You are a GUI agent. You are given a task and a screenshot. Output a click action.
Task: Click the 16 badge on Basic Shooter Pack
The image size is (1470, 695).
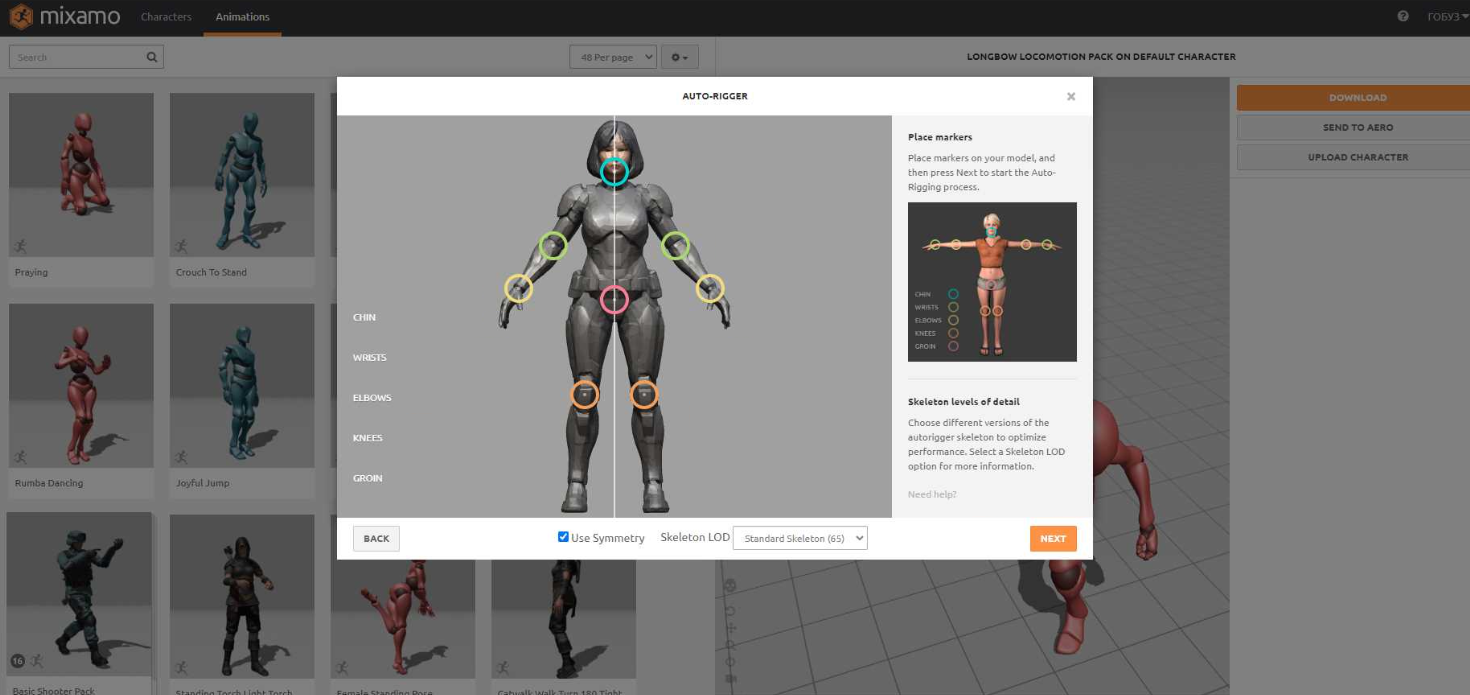[18, 661]
